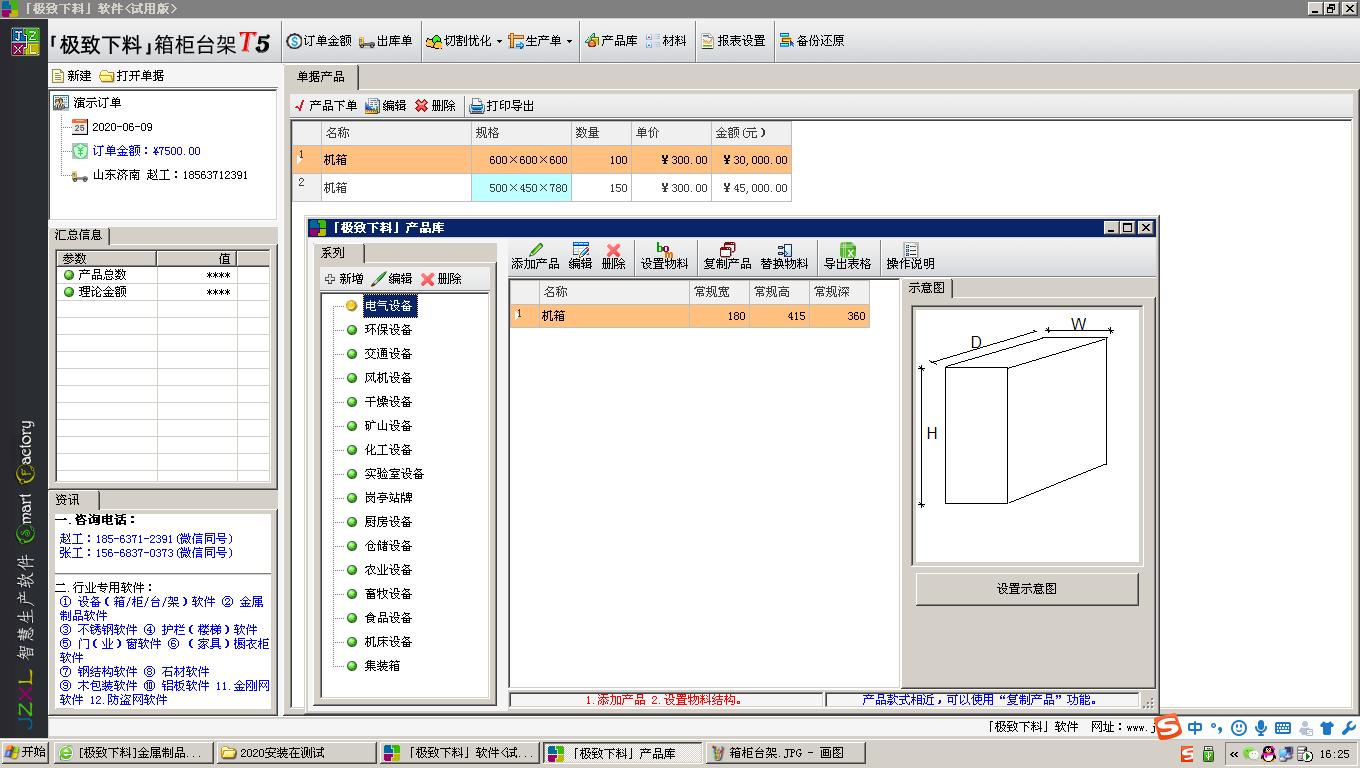Open 设置物料 tool in product library
The width and height of the screenshot is (1360, 768).
tap(664, 256)
